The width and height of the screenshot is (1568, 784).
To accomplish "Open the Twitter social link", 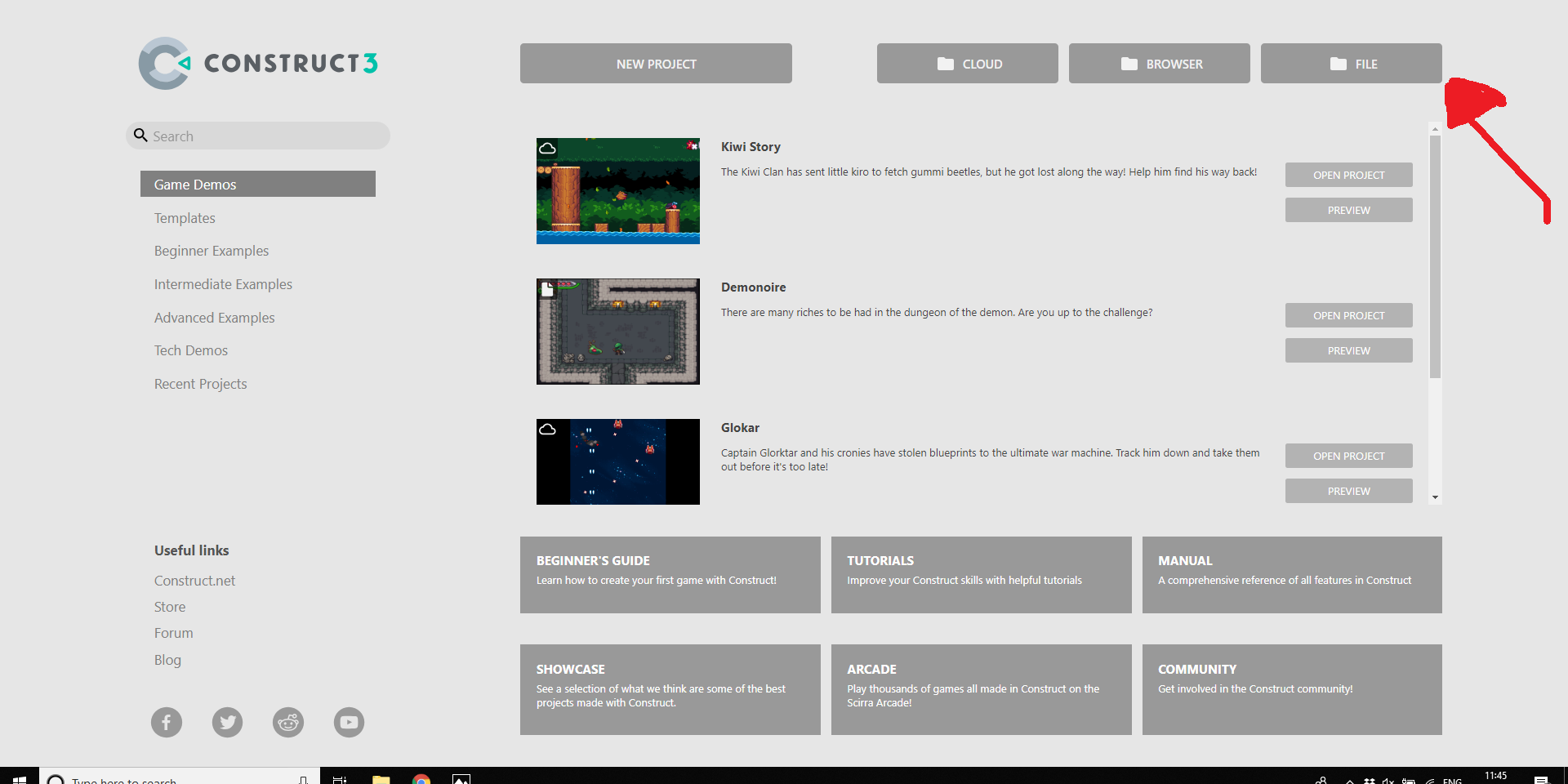I will (228, 722).
